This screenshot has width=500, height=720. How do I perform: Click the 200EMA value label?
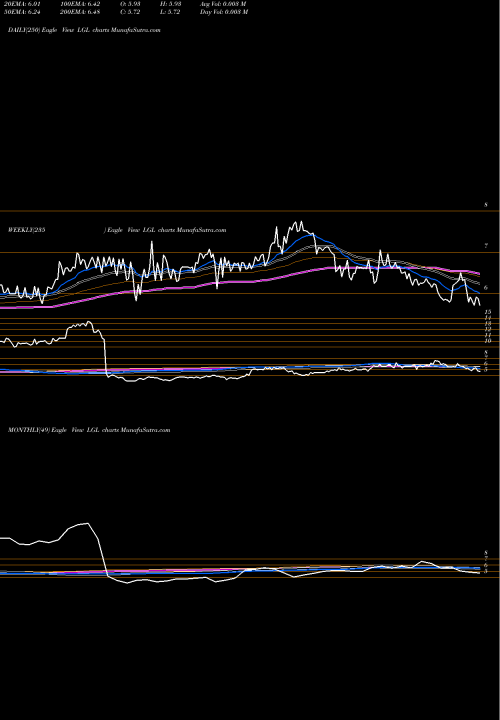coord(80,12)
